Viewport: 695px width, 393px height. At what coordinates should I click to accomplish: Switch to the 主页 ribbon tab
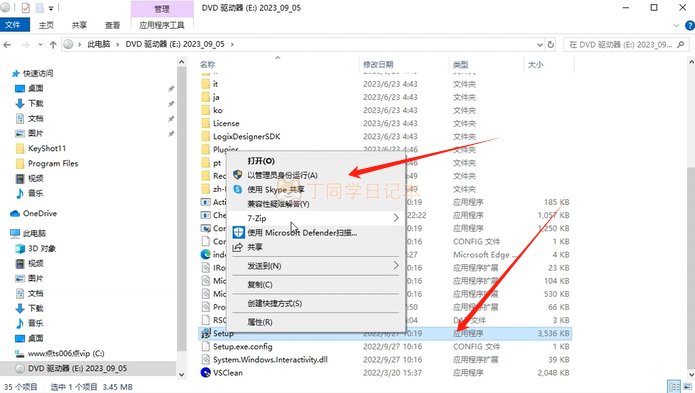[x=46, y=25]
